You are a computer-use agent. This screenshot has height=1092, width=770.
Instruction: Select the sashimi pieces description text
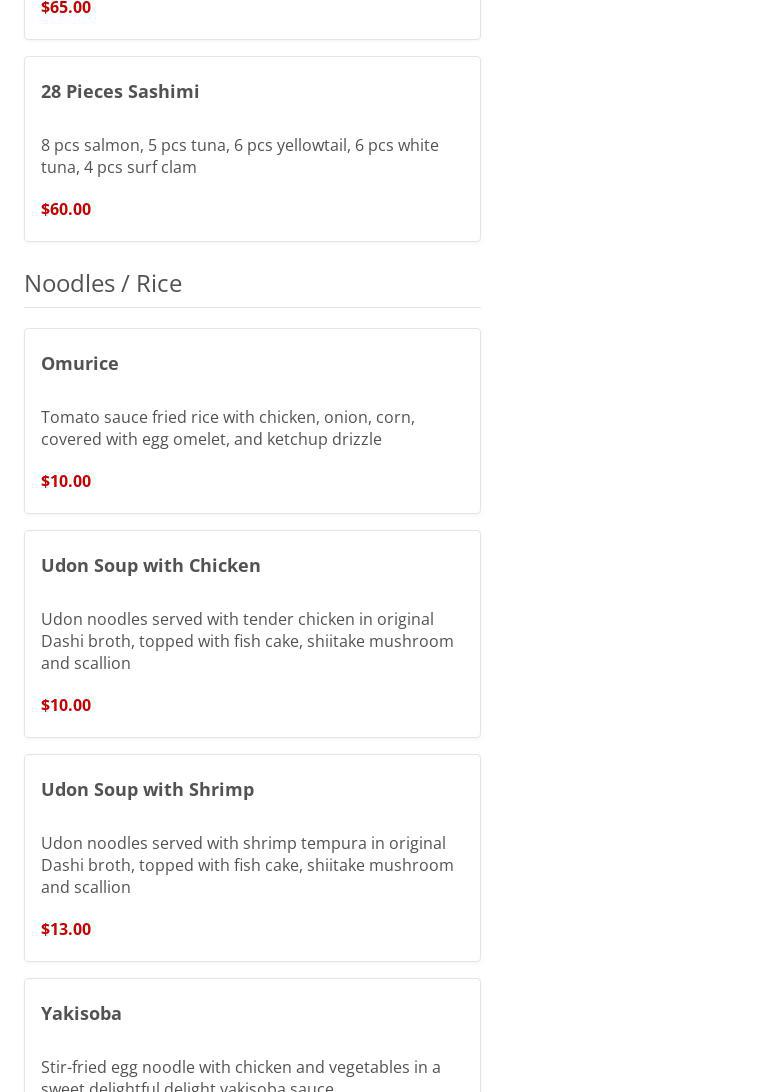coord(239,156)
